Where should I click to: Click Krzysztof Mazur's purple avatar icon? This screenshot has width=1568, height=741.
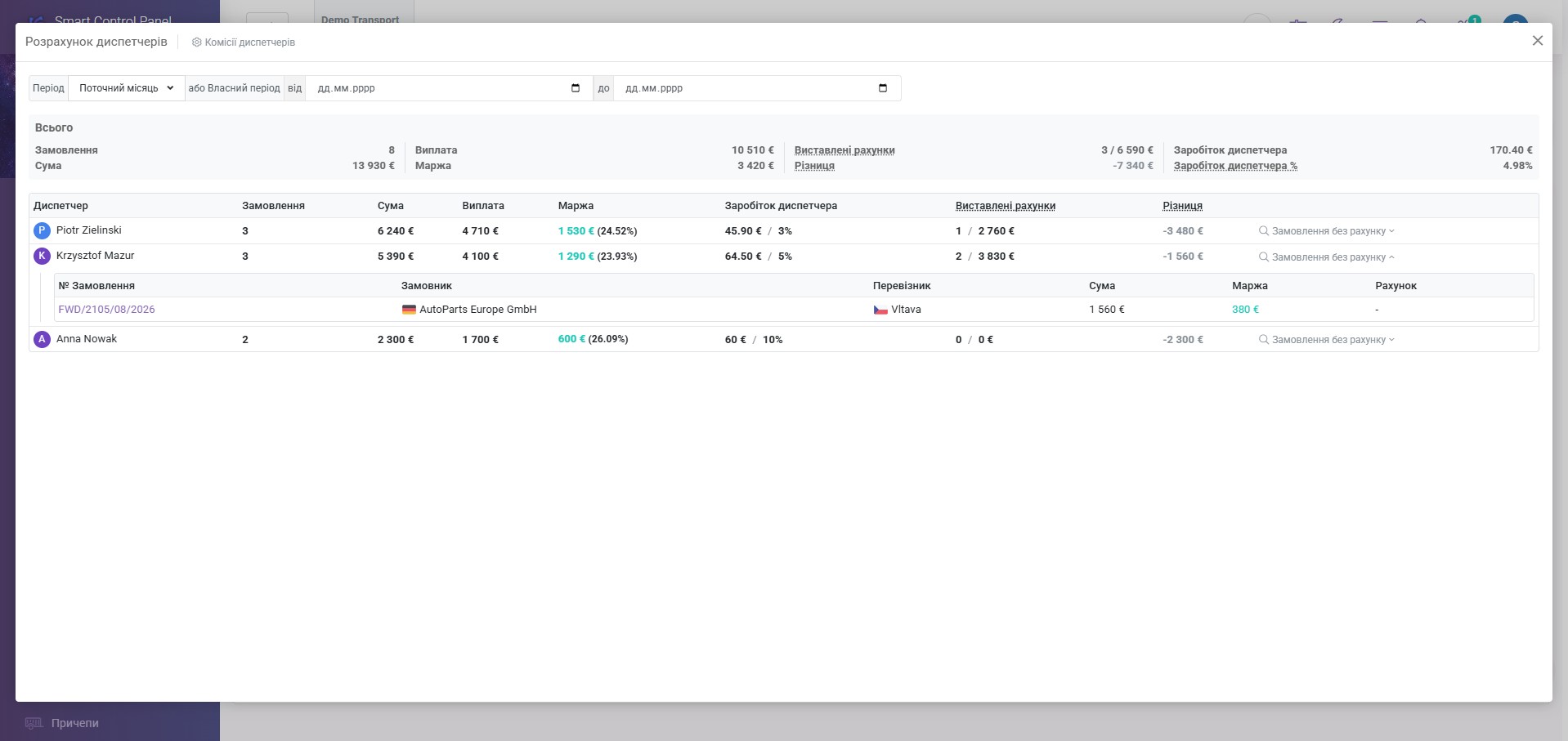[x=42, y=257]
